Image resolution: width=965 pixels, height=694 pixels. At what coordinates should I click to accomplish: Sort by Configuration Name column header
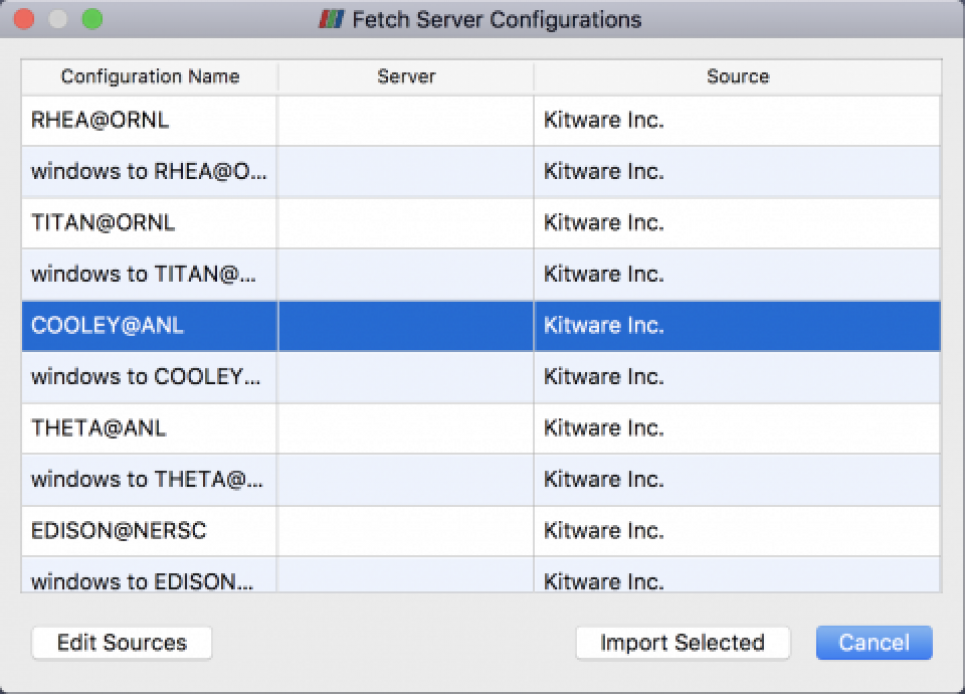150,77
